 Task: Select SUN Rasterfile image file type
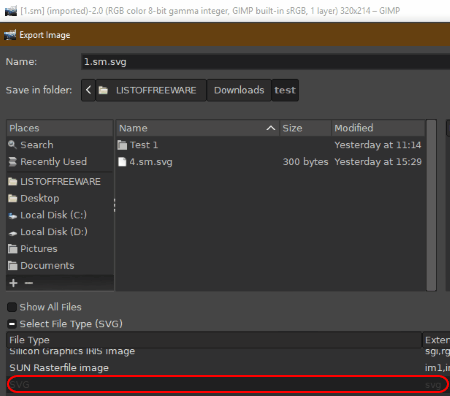(x=228, y=368)
